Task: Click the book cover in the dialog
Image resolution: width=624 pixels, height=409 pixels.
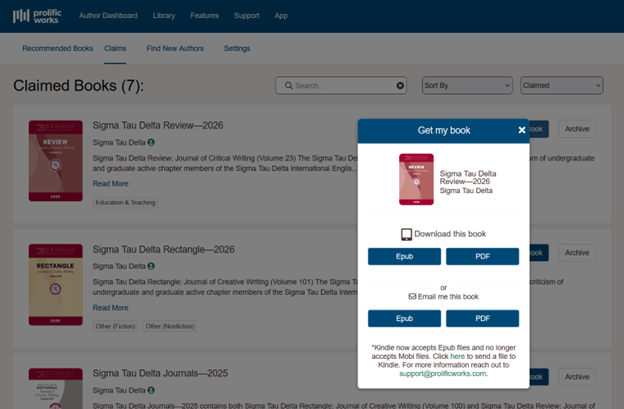Action: pyautogui.click(x=416, y=179)
